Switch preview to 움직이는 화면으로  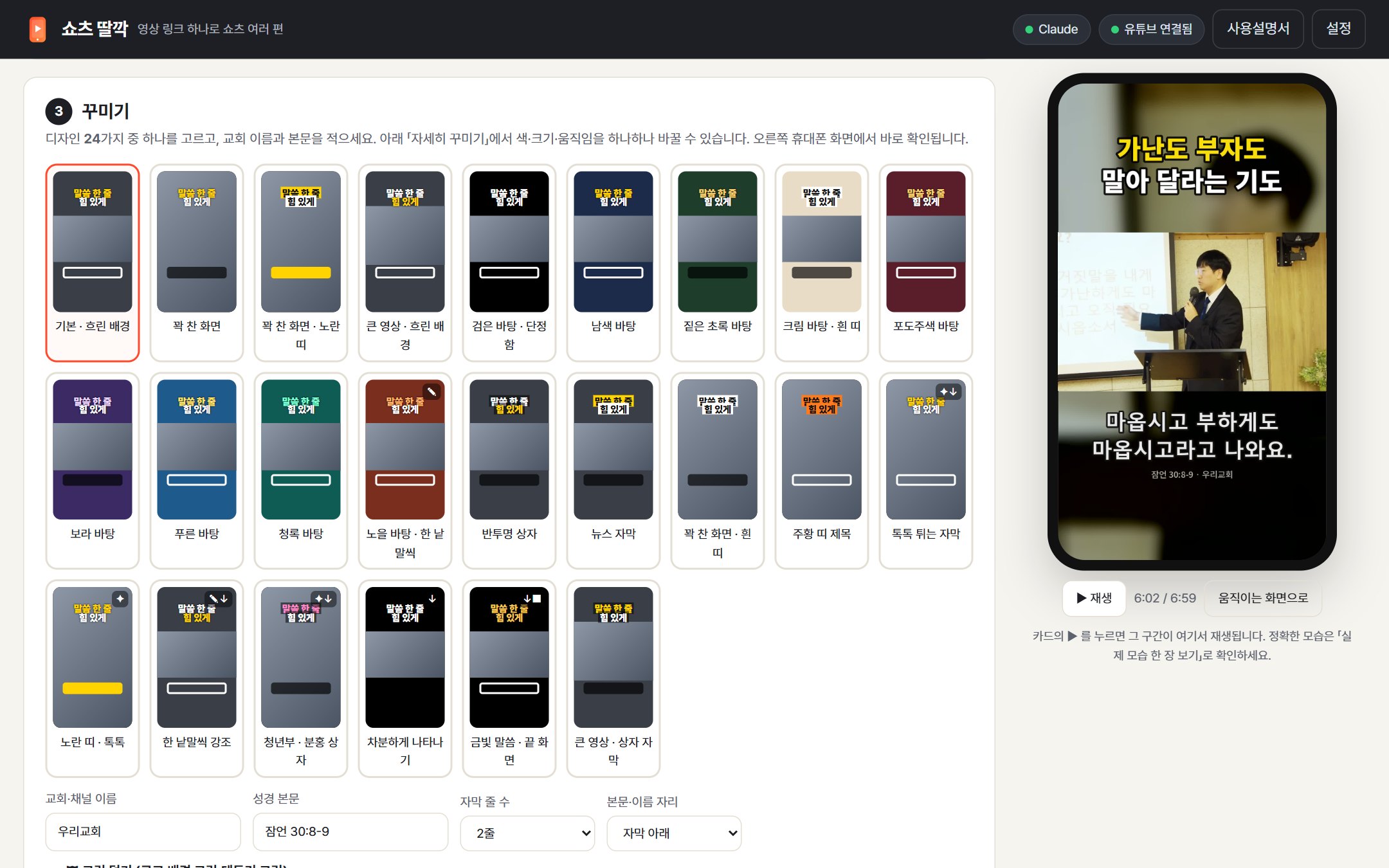1263,598
